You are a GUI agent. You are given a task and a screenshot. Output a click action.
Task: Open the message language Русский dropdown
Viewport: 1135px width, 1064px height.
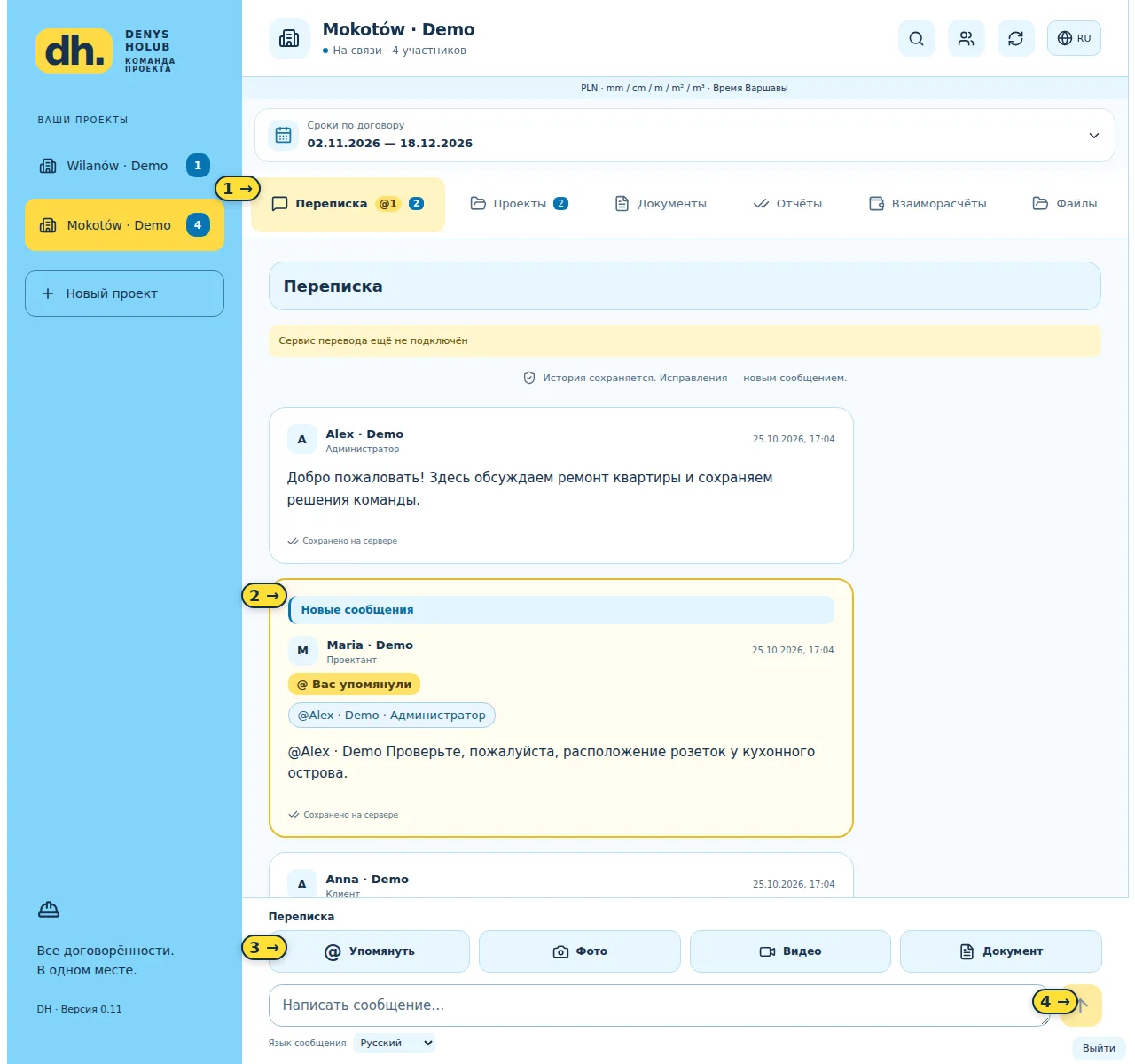click(x=395, y=1043)
